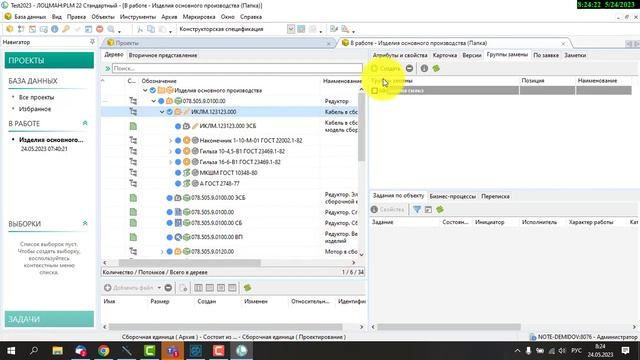Click the green refresh icon in the tasks panel
640x360 pixels.
click(440, 209)
